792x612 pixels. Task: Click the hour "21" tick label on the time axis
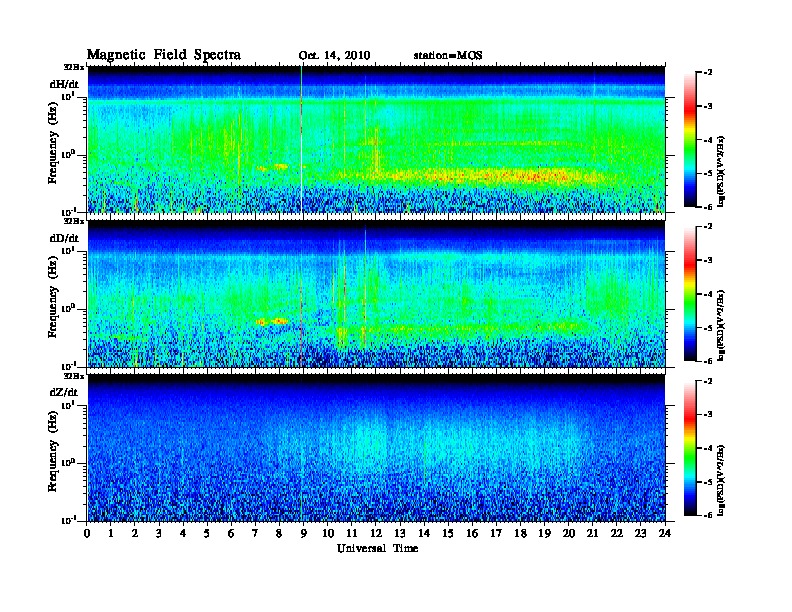(x=593, y=533)
